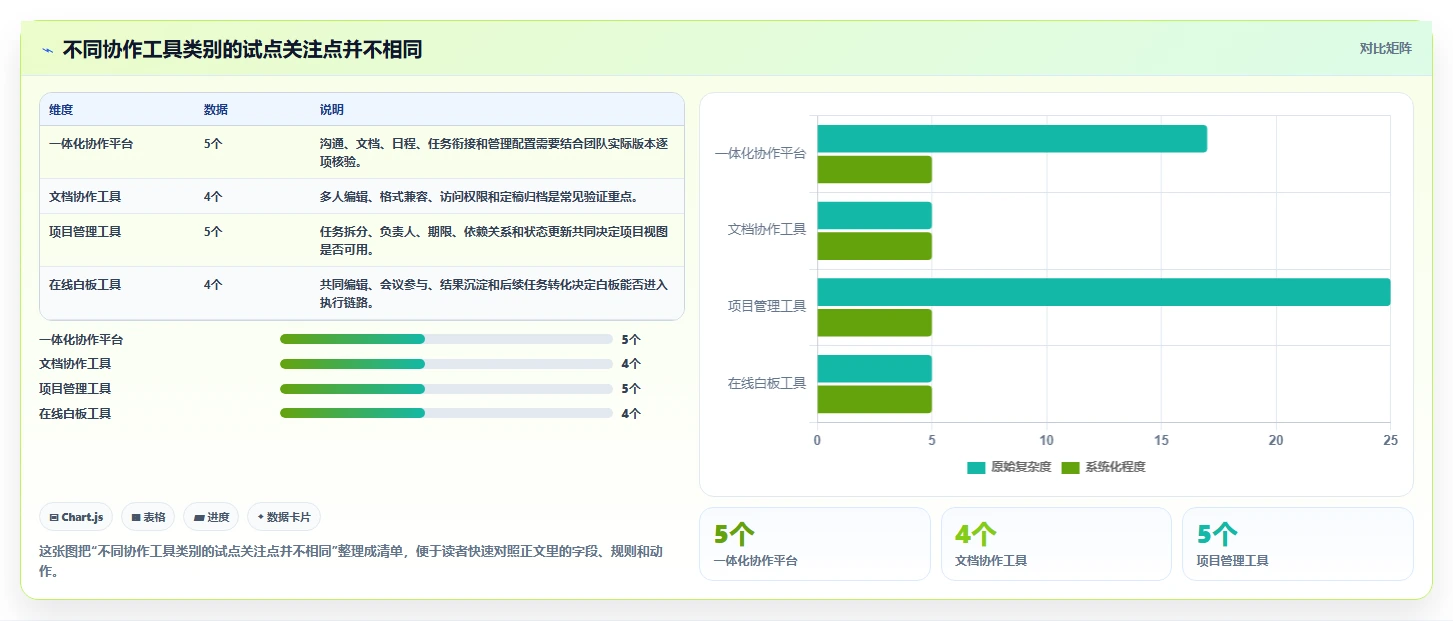Click the 在线白板工具 progress bar
The image size is (1453, 621).
pyautogui.click(x=446, y=413)
